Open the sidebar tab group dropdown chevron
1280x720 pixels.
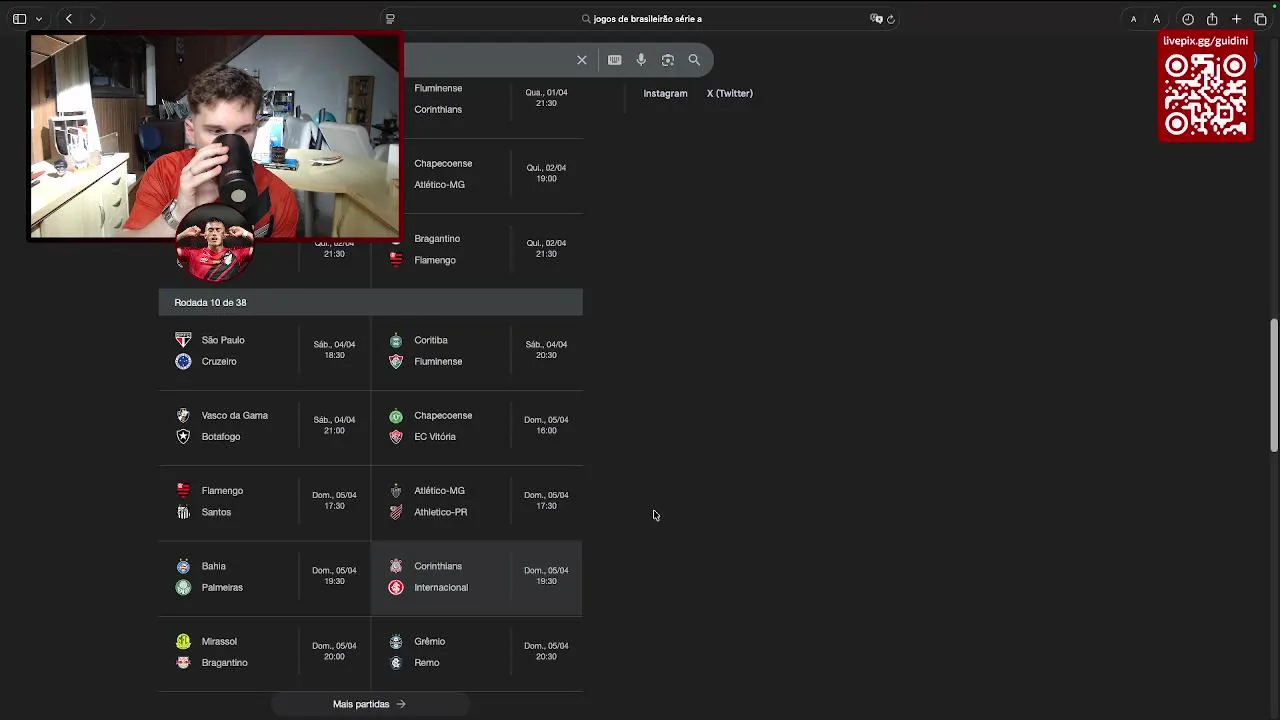39,19
